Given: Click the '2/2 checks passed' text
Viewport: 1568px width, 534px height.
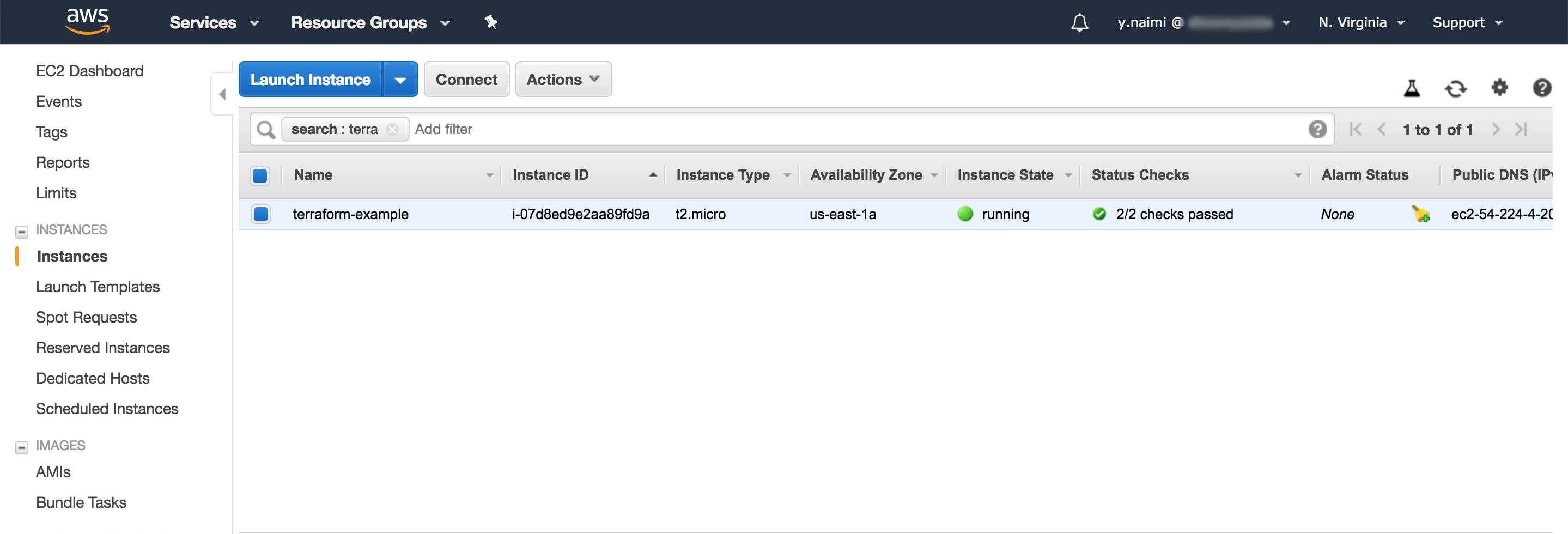Looking at the screenshot, I should (1174, 214).
